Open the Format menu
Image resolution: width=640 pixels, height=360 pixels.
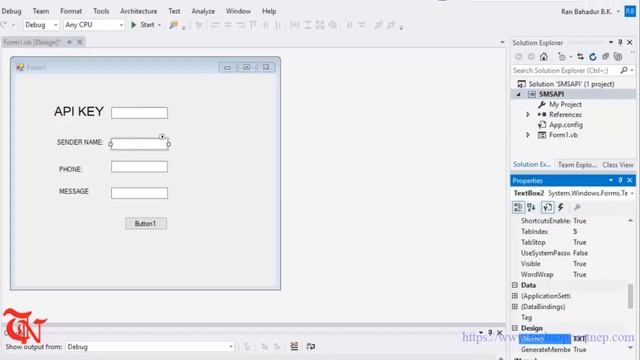tap(71, 11)
